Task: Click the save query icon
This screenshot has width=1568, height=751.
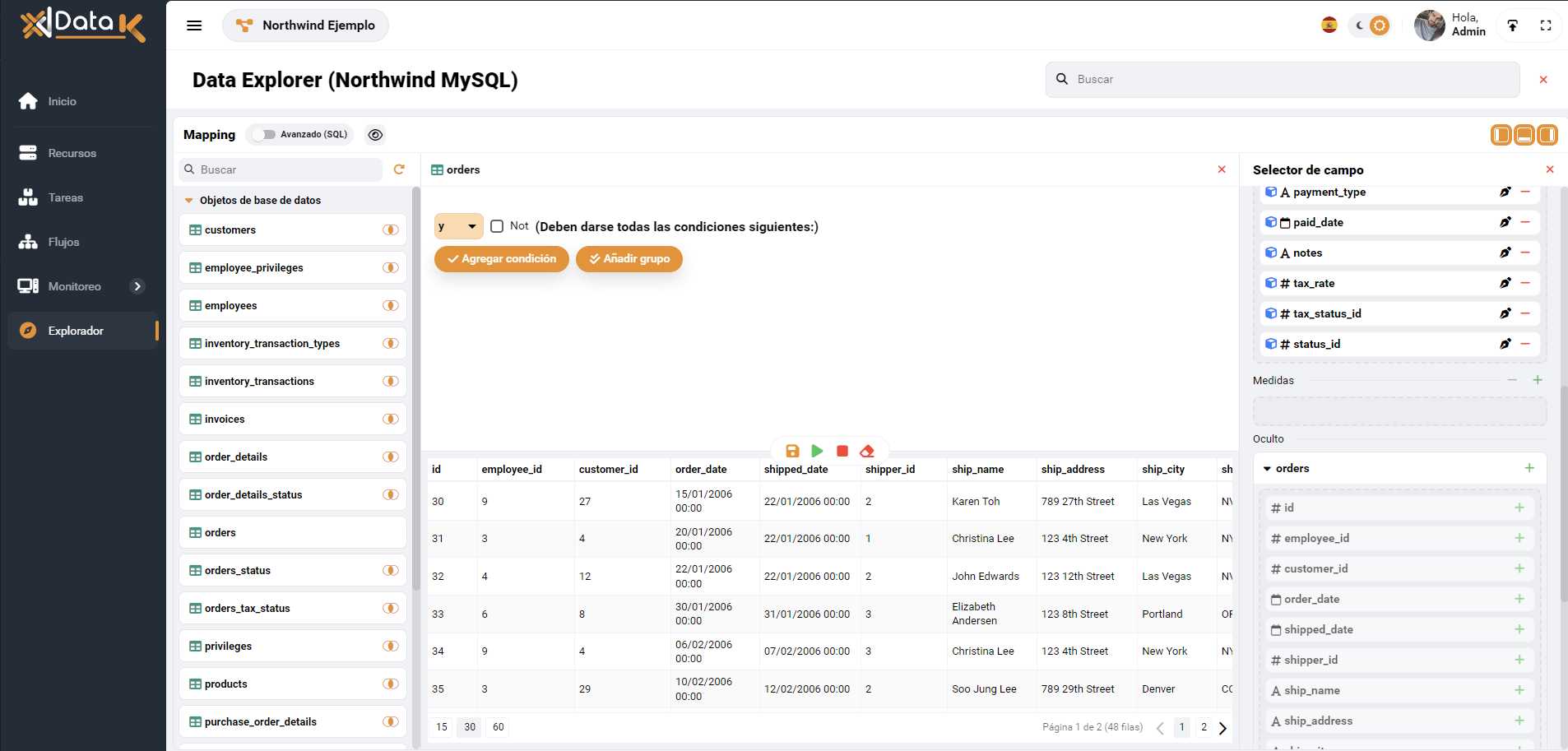Action: click(792, 451)
